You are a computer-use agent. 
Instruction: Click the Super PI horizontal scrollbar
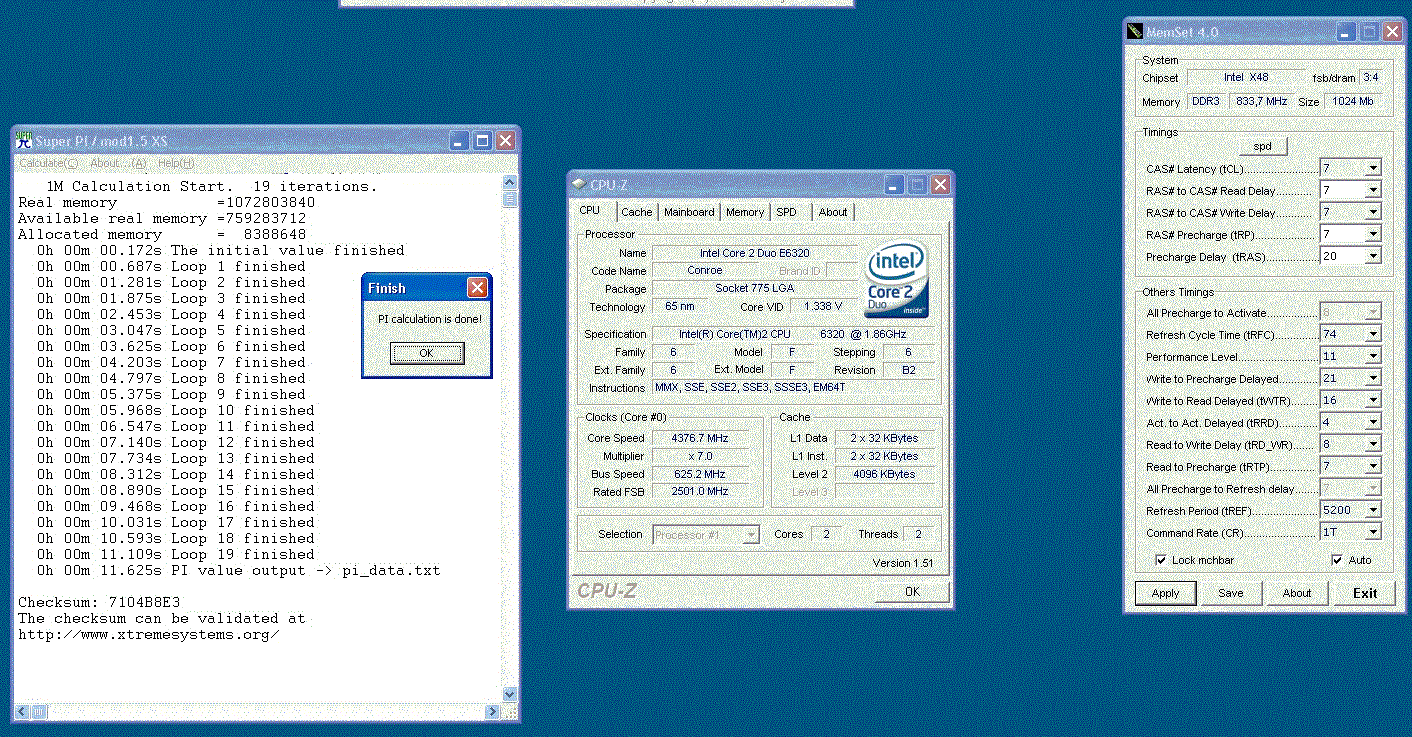258,712
